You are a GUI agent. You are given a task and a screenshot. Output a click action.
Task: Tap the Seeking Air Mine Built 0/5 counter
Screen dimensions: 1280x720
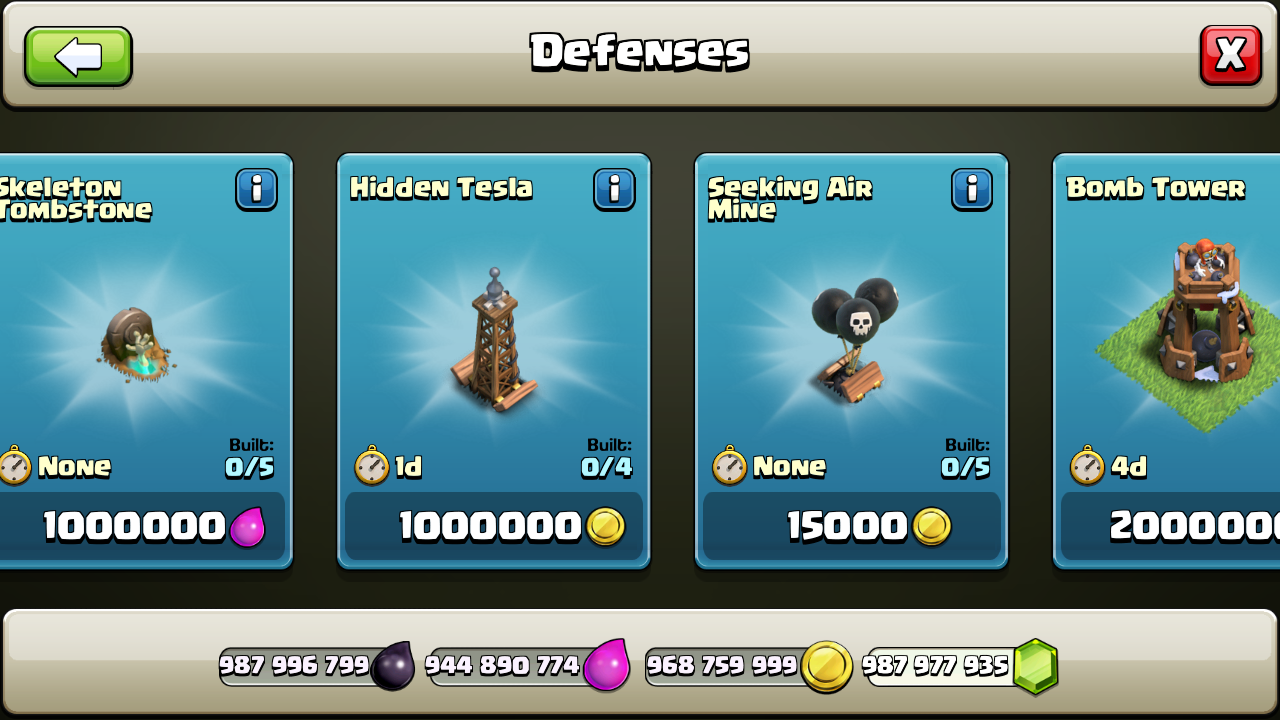(965, 458)
